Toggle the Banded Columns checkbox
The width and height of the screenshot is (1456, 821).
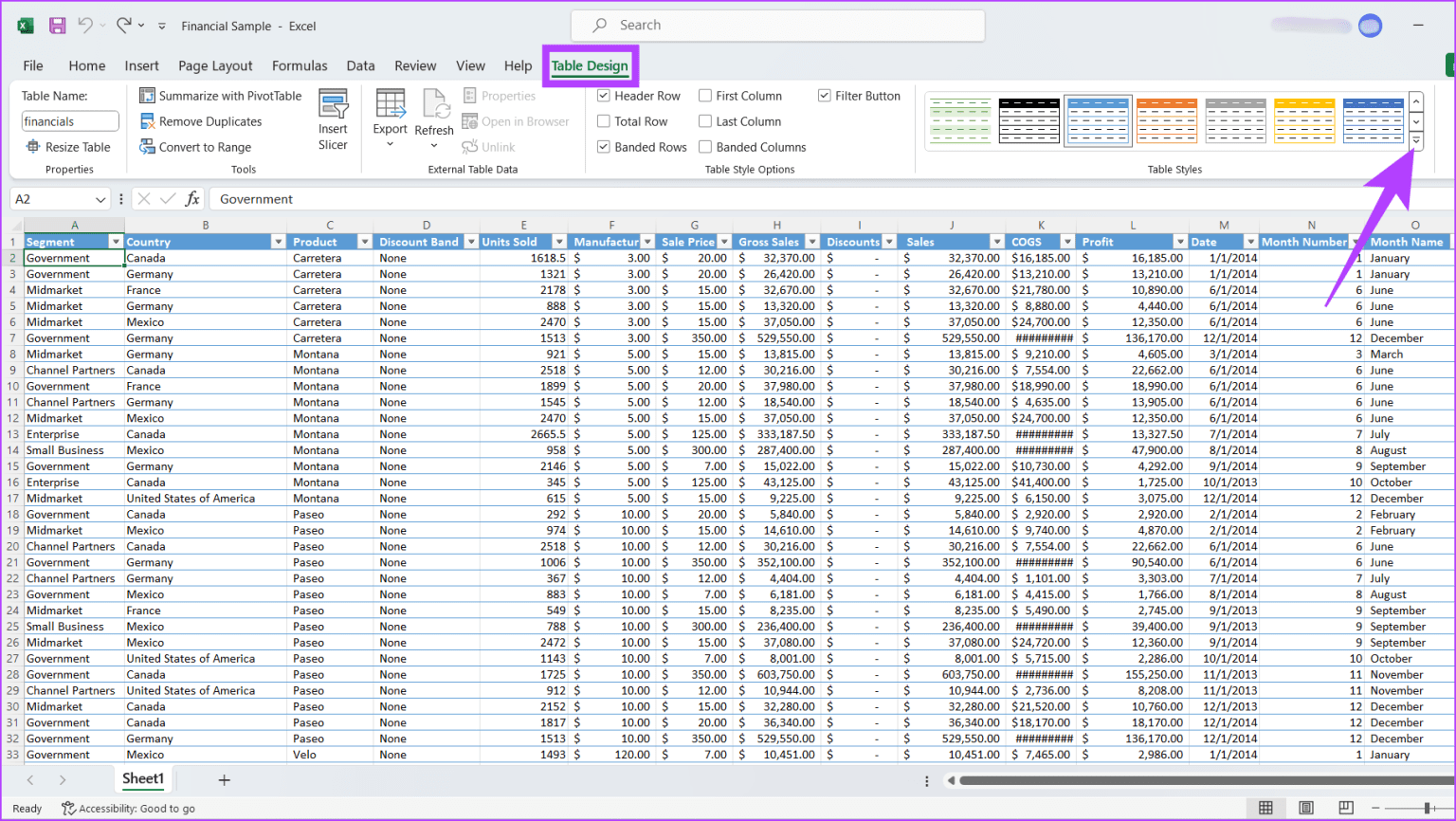point(705,147)
